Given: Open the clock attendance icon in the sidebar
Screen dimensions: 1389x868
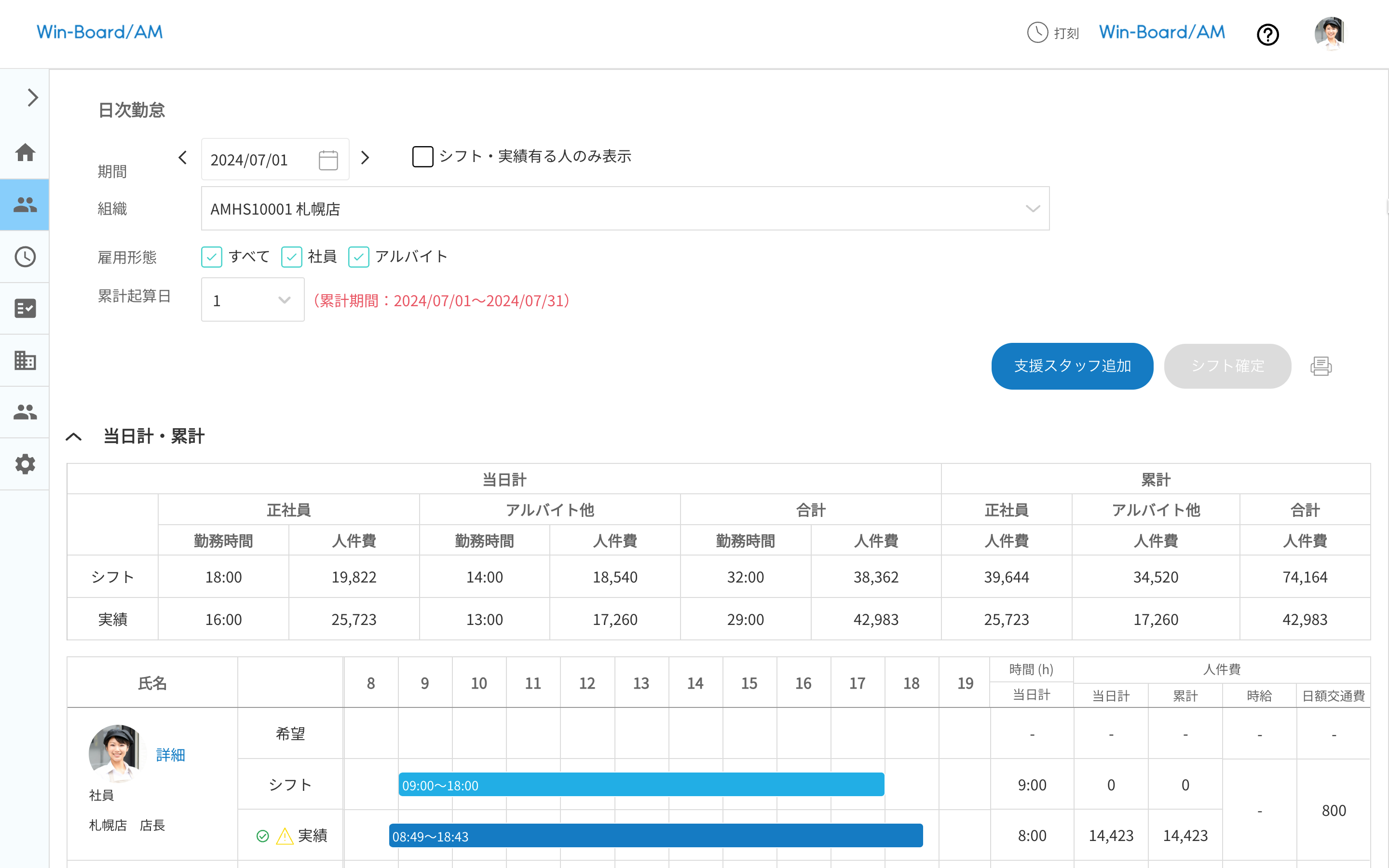Looking at the screenshot, I should pos(25,257).
